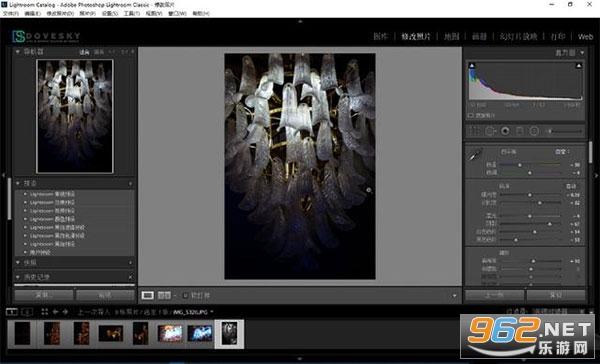Toggle the 原始照片 checkbox under histogram

coord(471,115)
